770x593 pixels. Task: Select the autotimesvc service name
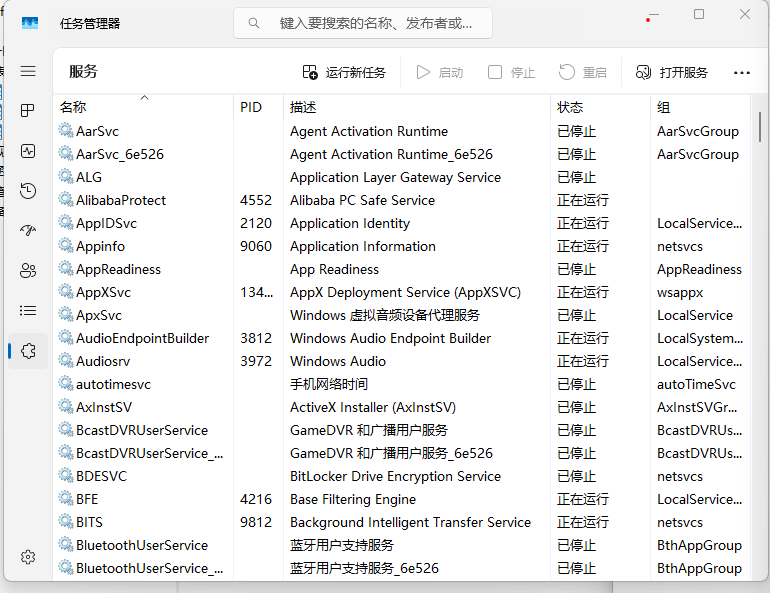click(113, 384)
